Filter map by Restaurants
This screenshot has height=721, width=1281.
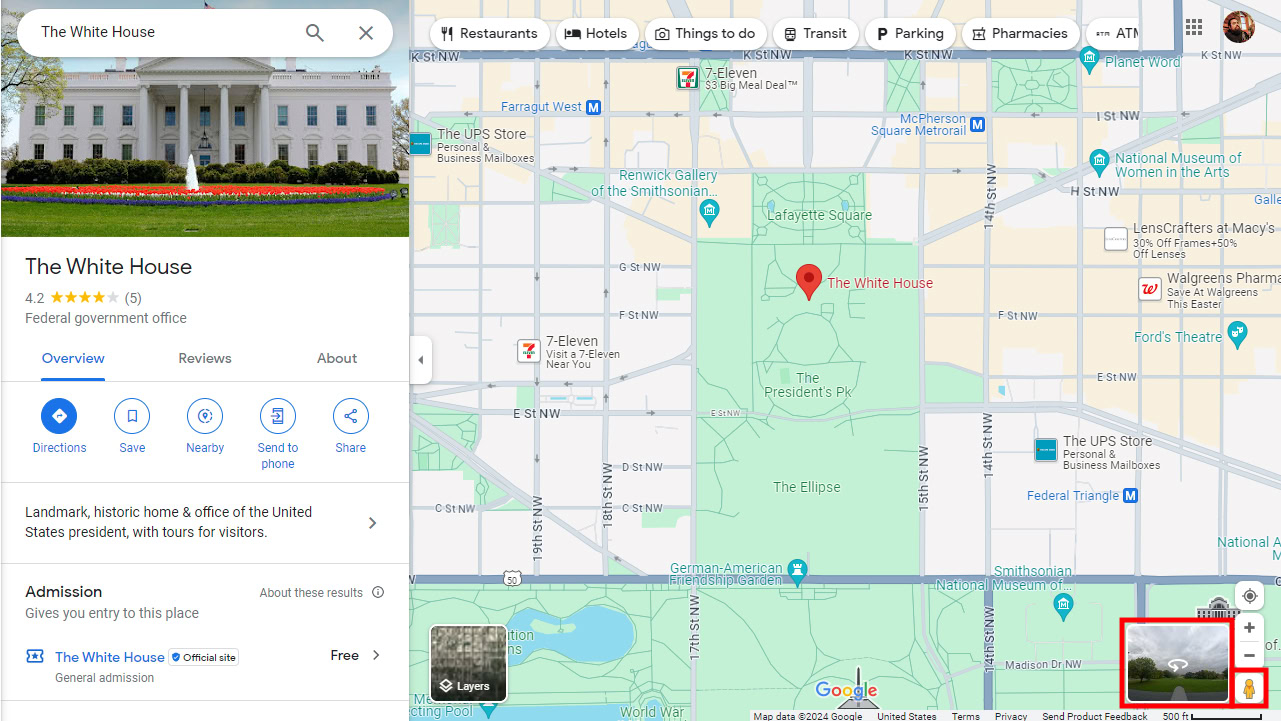tap(489, 34)
